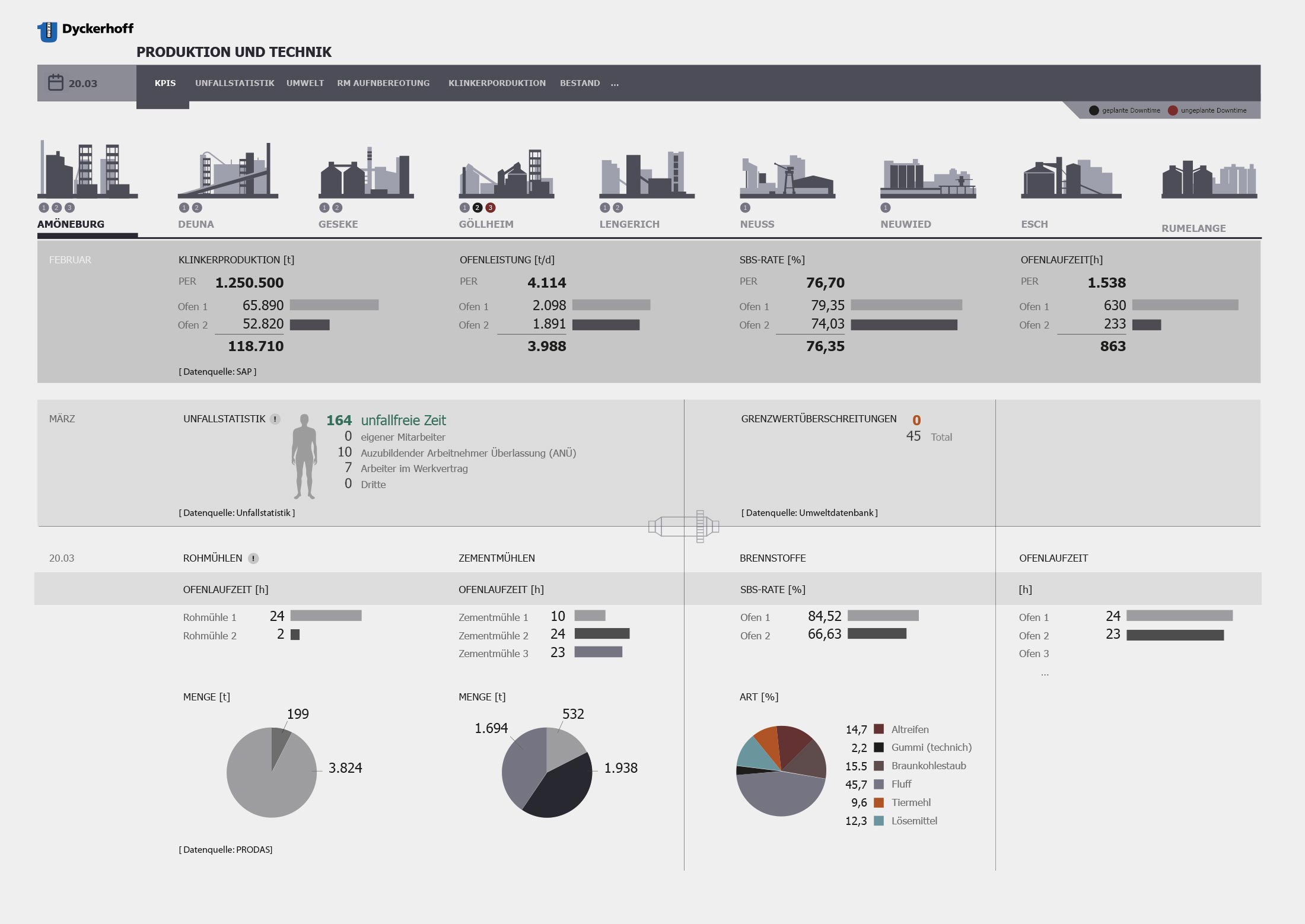The height and width of the screenshot is (924, 1305).
Task: Click kiln 2 indicator under Amöneburg
Action: 56,208
